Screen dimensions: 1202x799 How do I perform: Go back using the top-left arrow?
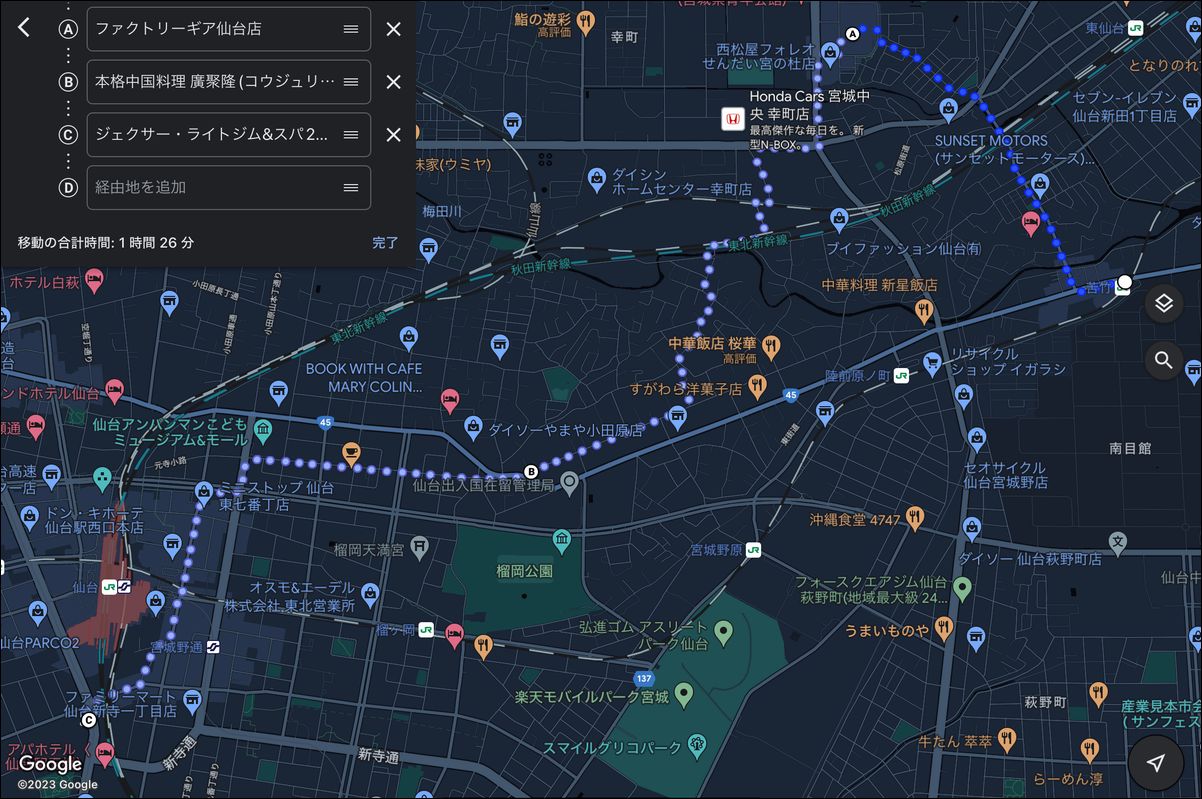[x=24, y=28]
